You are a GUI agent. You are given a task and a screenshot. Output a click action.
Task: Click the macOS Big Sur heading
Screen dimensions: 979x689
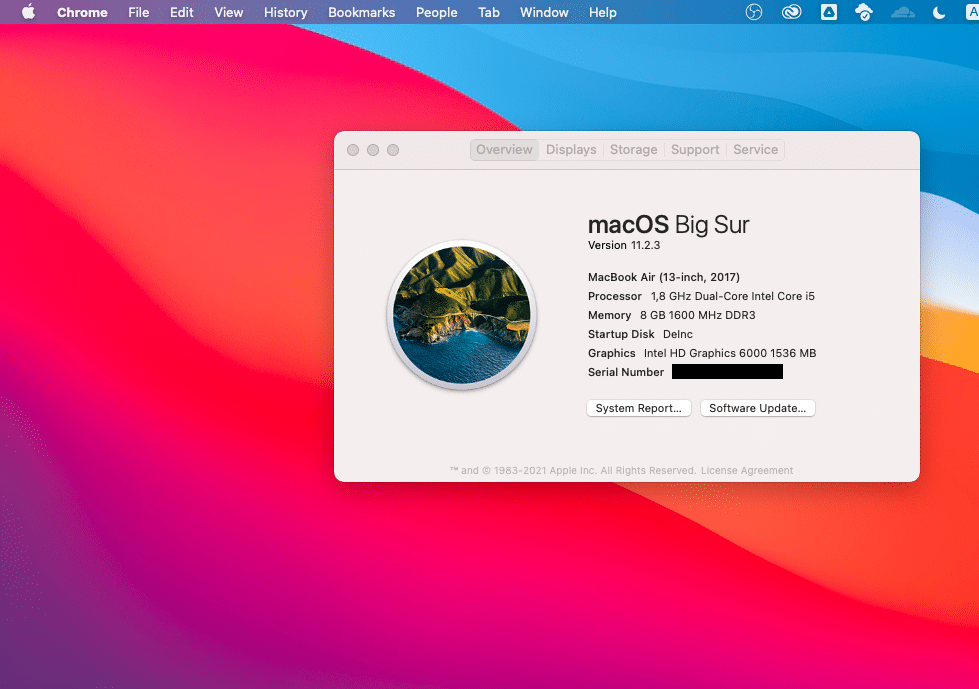pyautogui.click(x=668, y=224)
